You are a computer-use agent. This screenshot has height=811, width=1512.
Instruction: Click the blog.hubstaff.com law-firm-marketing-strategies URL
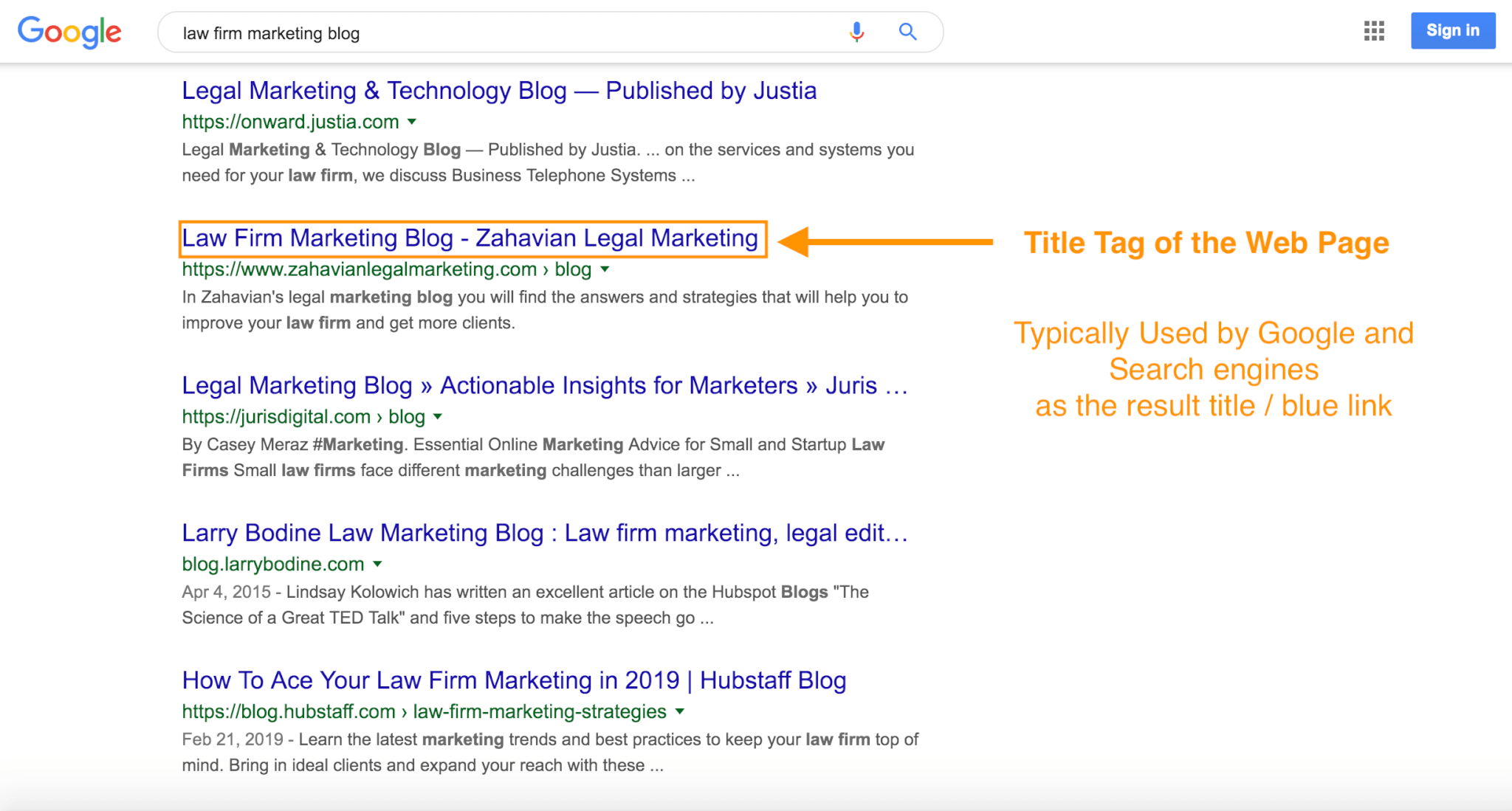click(x=424, y=712)
